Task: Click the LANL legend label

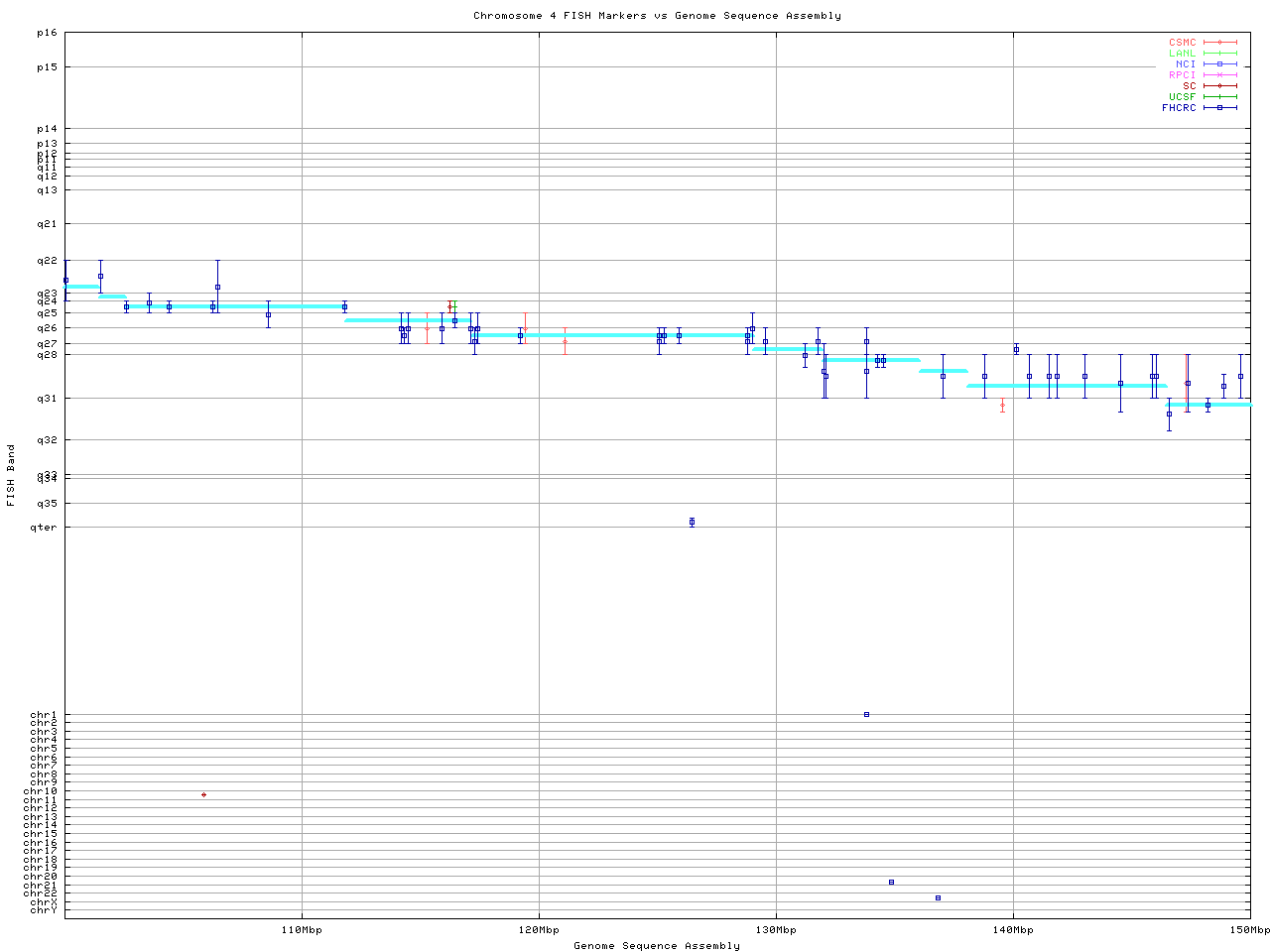Action: coord(1182,54)
